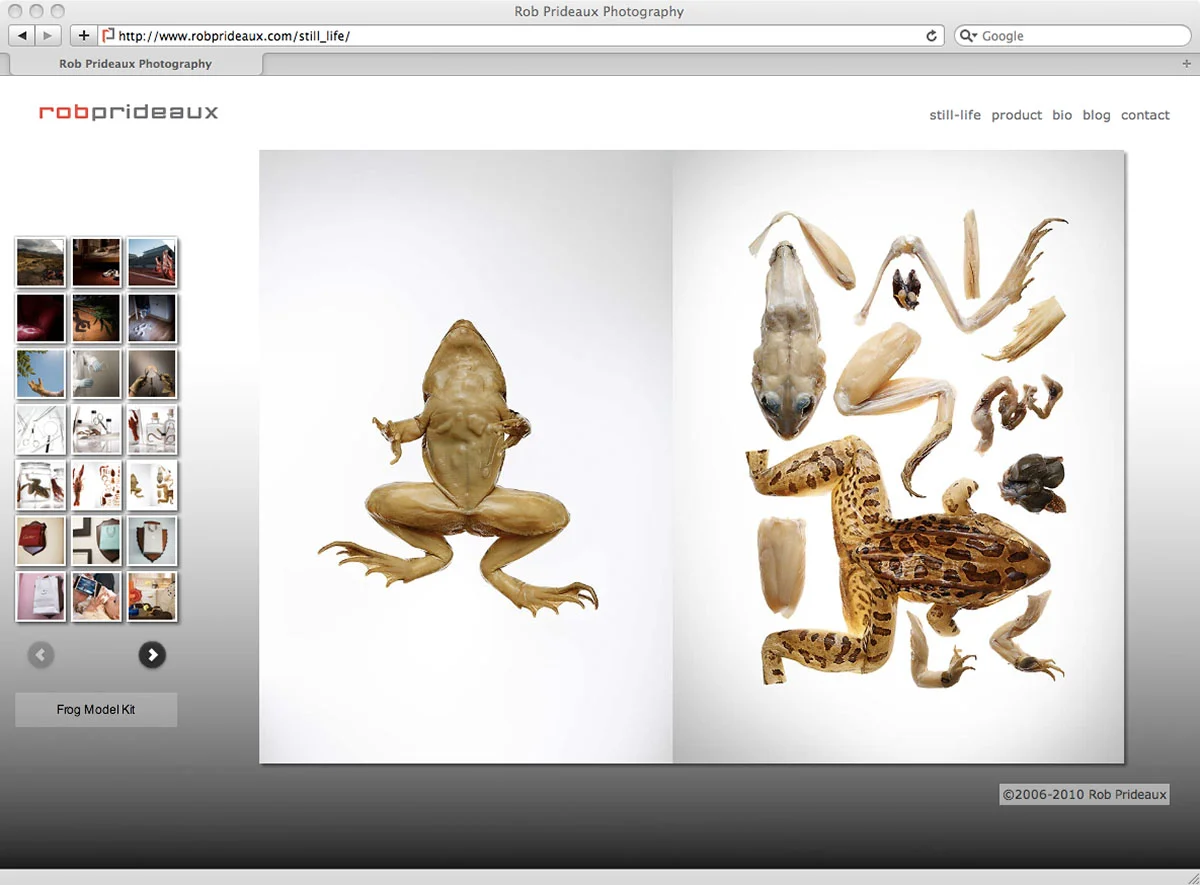Screen dimensions: 1200x885
Task: Open the two gloved hands with tools thumbnail
Action: click(152, 373)
